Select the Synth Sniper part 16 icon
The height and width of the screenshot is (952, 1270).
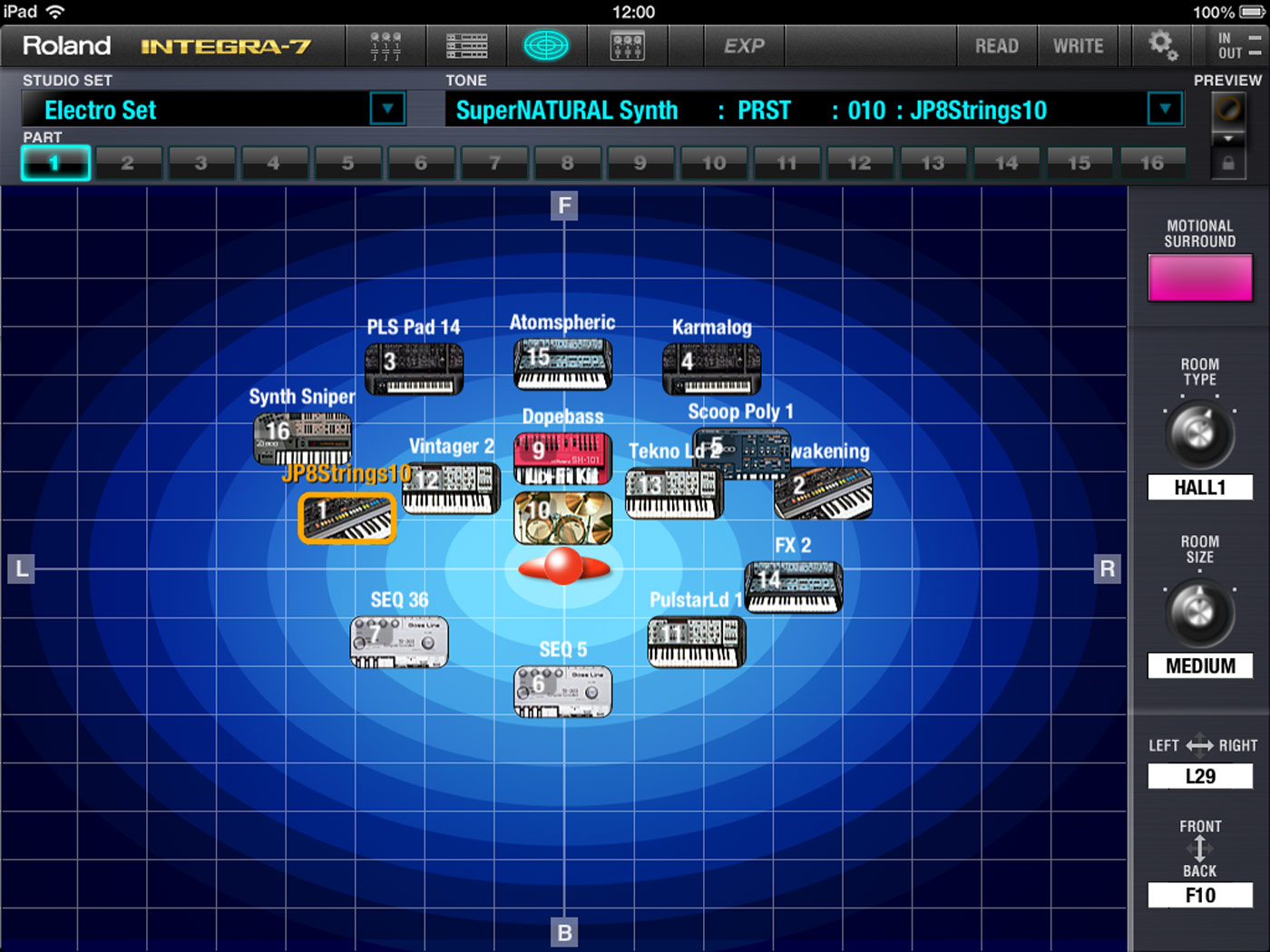[303, 438]
